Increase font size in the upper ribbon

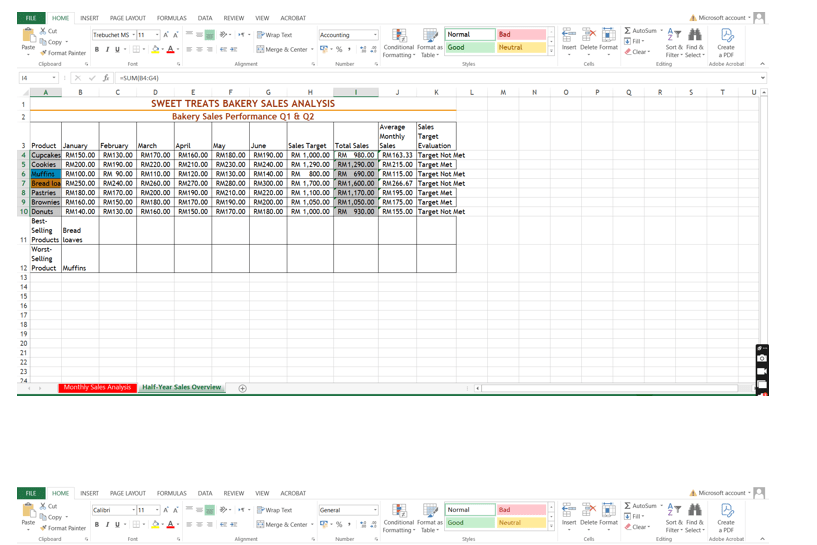coord(166,35)
